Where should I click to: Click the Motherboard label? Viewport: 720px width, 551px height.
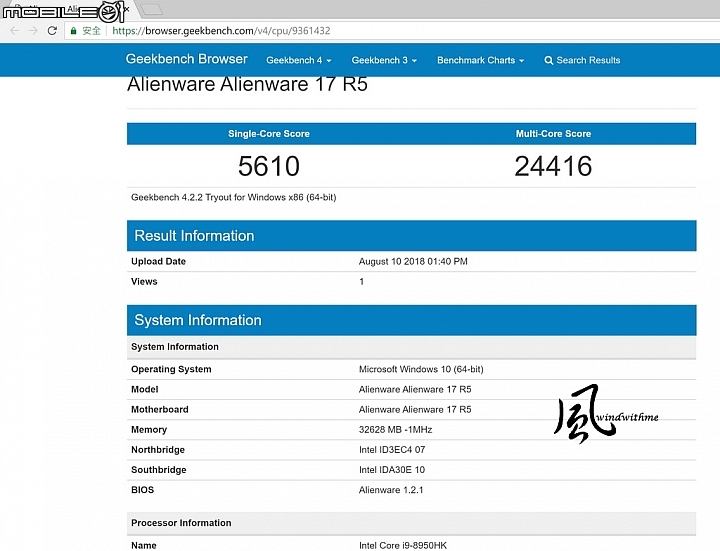click(160, 410)
